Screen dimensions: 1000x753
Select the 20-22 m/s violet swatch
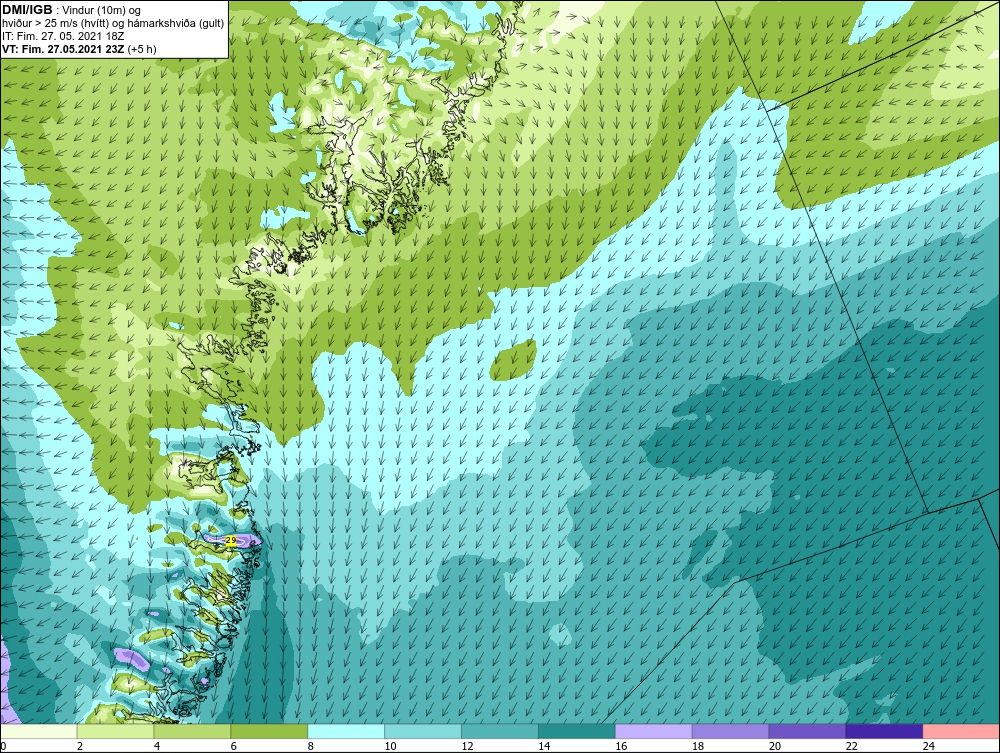807,731
